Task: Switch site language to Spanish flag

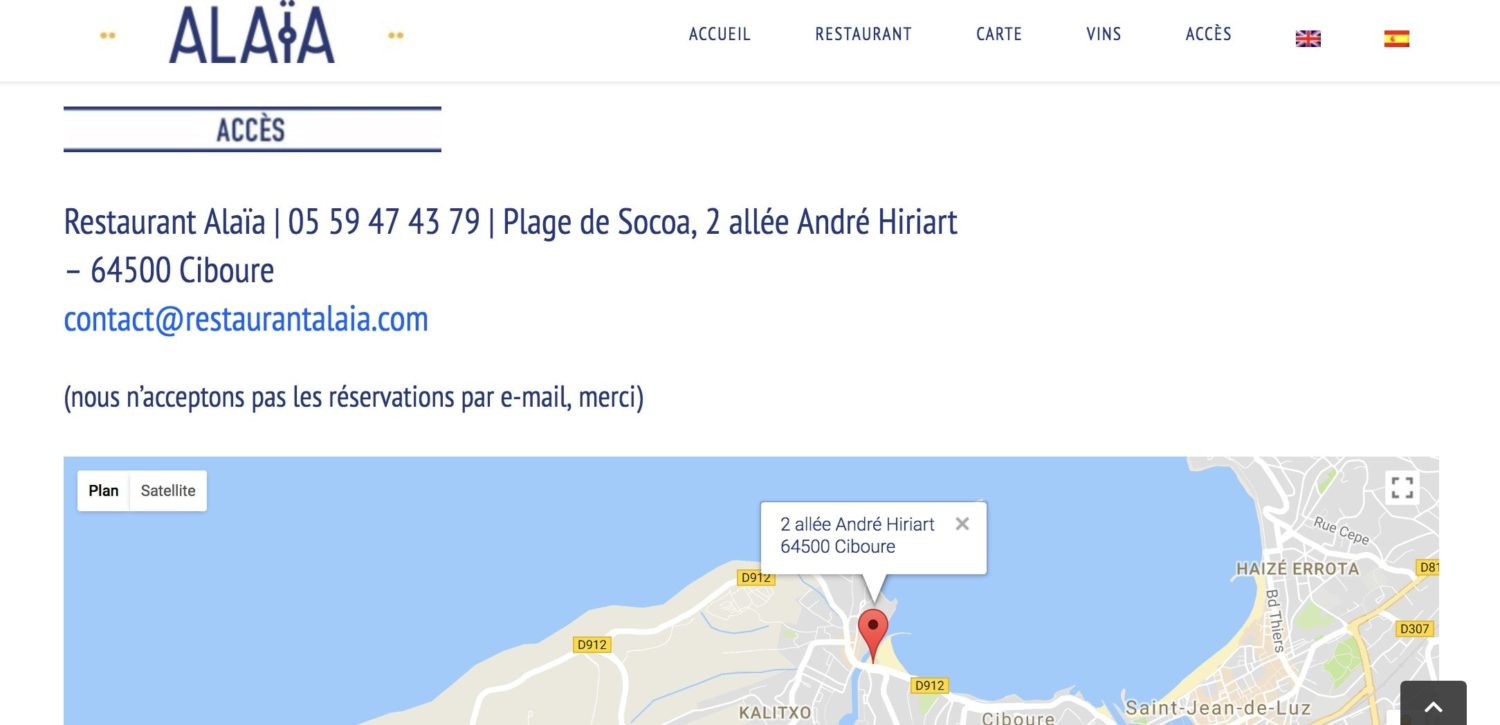Action: pyautogui.click(x=1396, y=38)
